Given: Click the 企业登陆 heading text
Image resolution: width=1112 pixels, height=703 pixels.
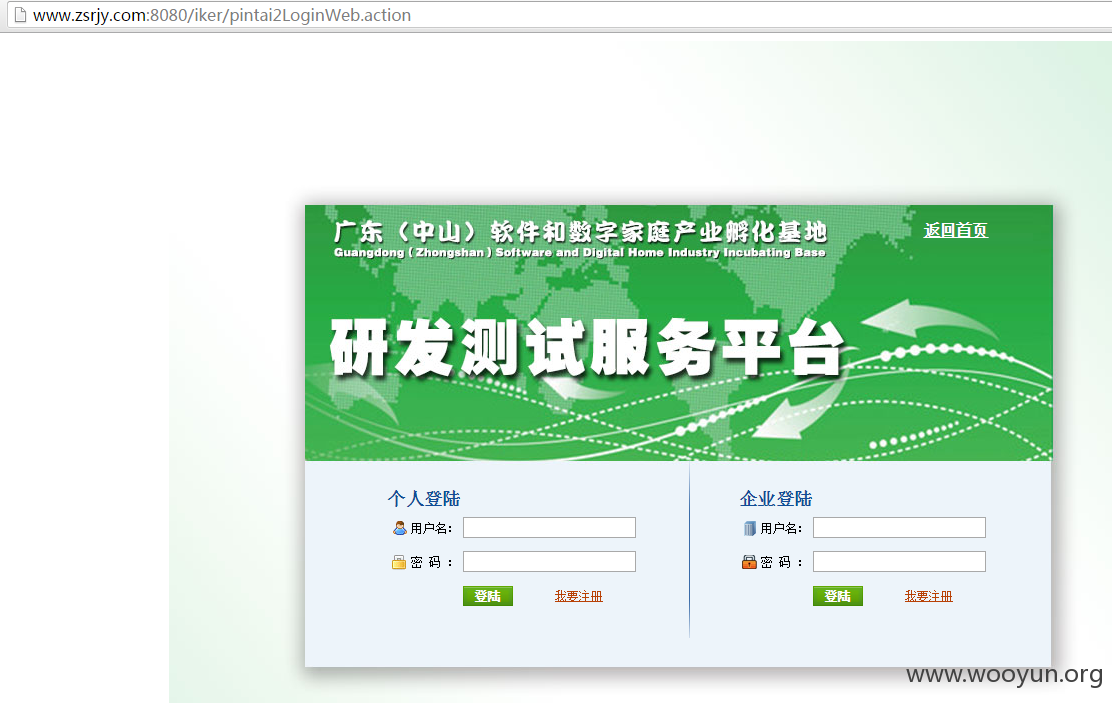Looking at the screenshot, I should point(776,499).
